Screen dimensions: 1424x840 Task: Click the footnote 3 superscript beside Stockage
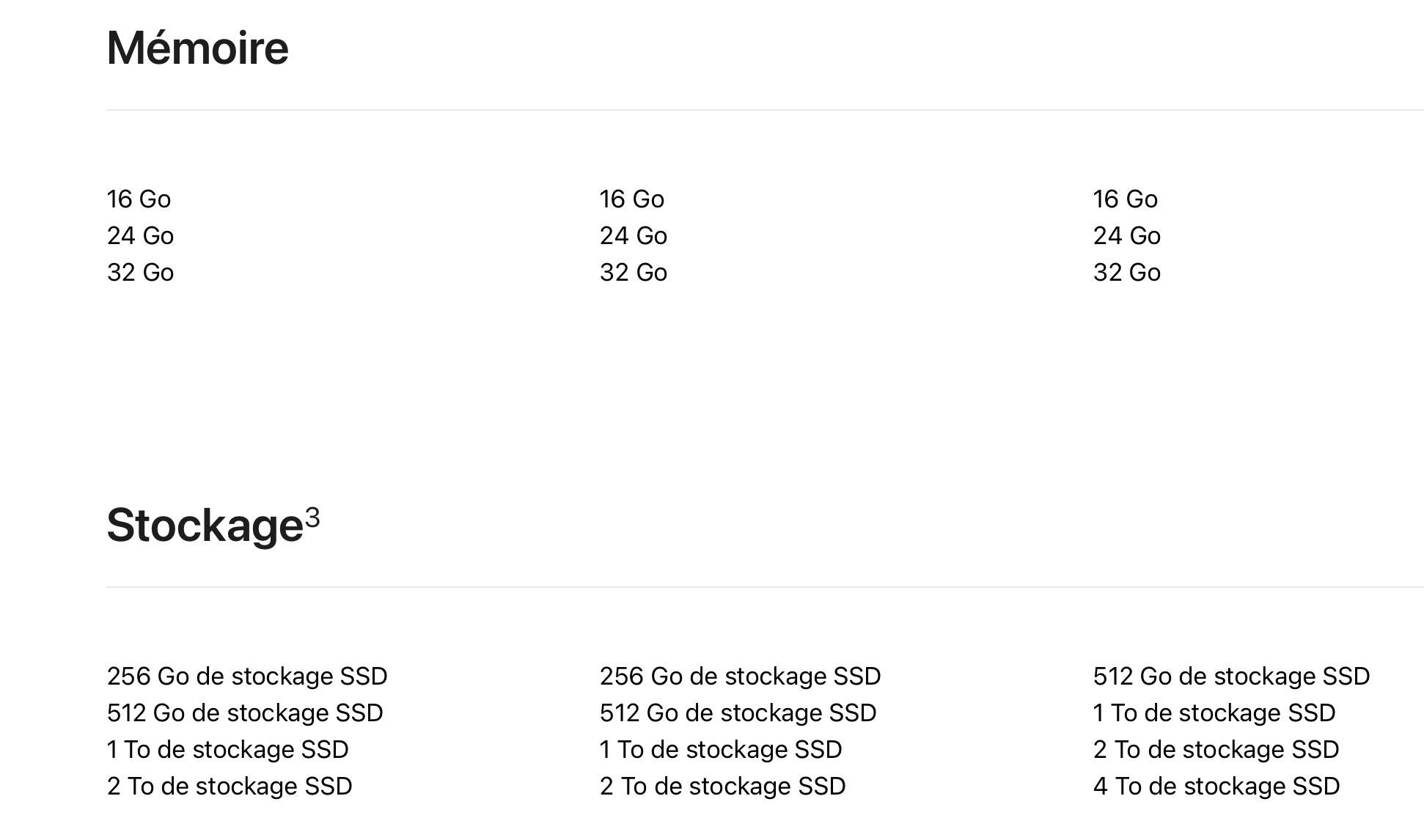pyautogui.click(x=312, y=517)
